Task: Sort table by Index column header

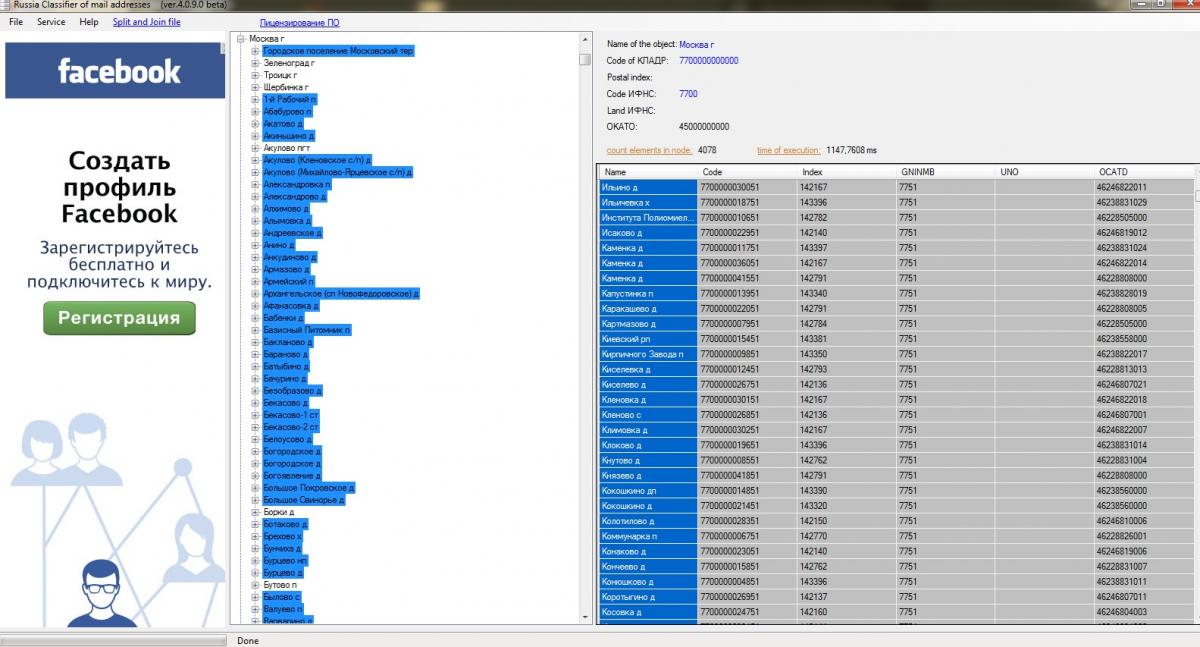Action: (x=845, y=172)
